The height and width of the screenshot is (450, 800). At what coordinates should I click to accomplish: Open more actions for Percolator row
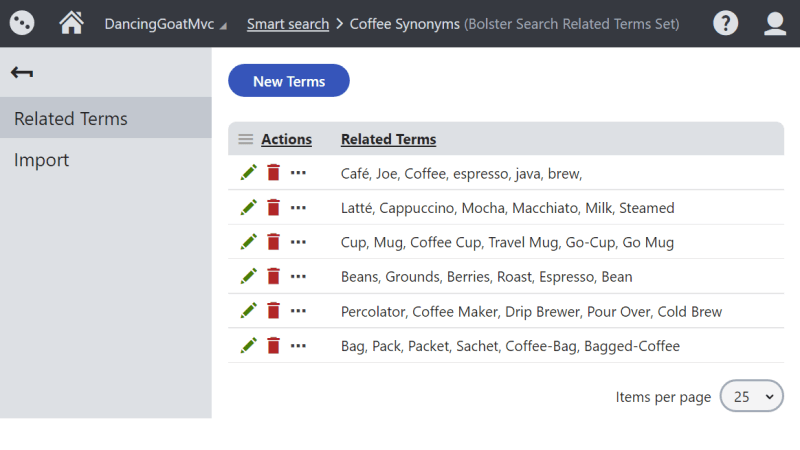point(298,311)
